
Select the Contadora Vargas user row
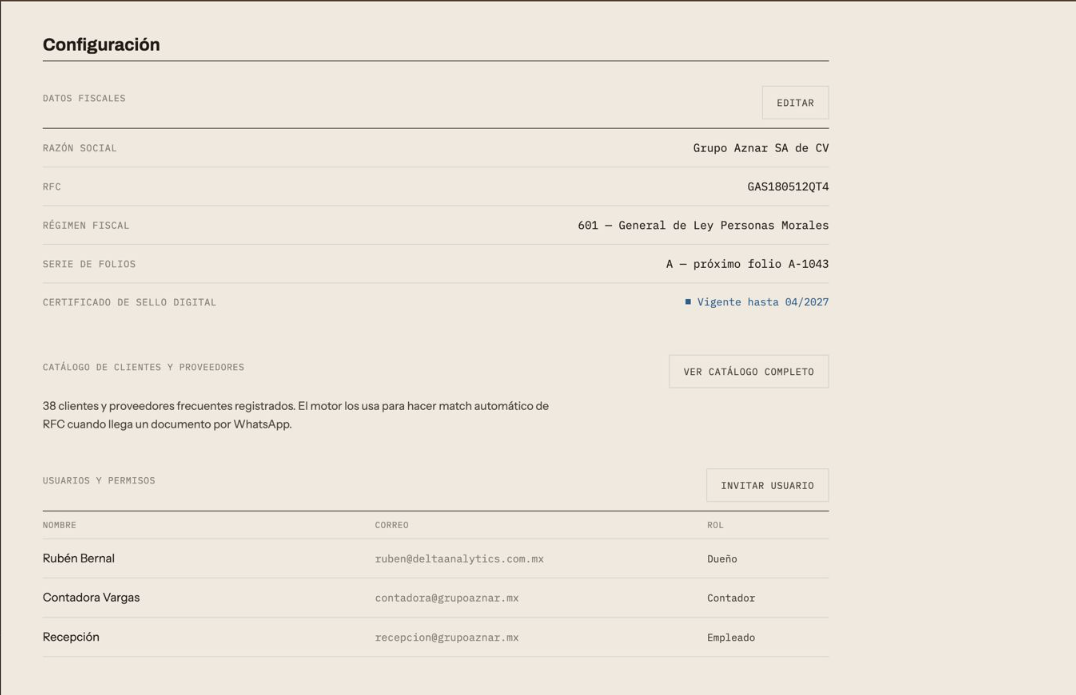pos(436,598)
